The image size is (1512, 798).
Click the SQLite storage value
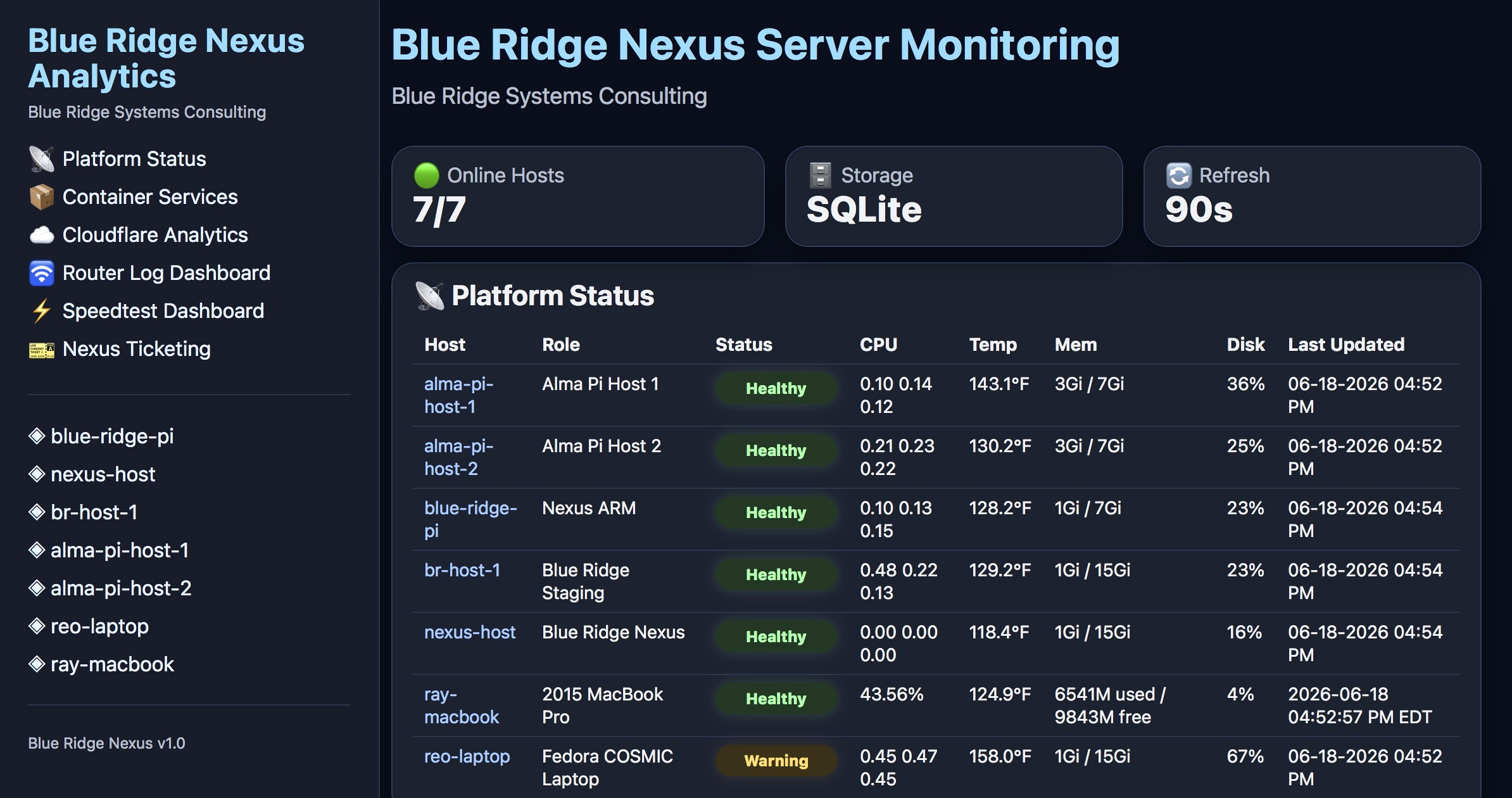(x=864, y=210)
